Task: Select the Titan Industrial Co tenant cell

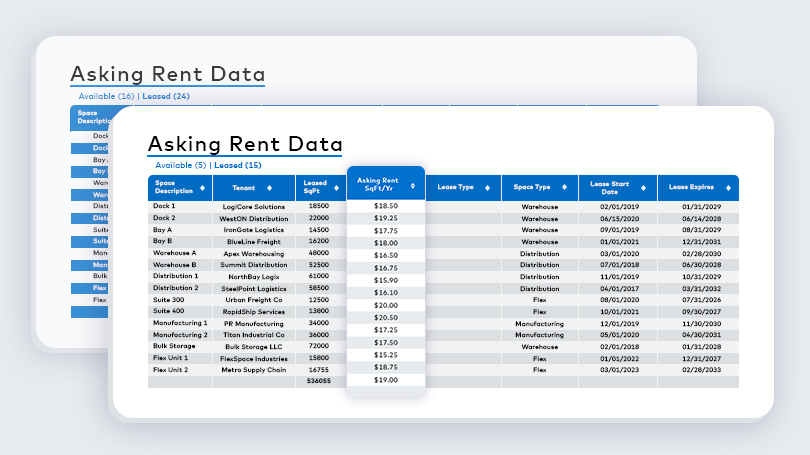Action: coord(254,335)
